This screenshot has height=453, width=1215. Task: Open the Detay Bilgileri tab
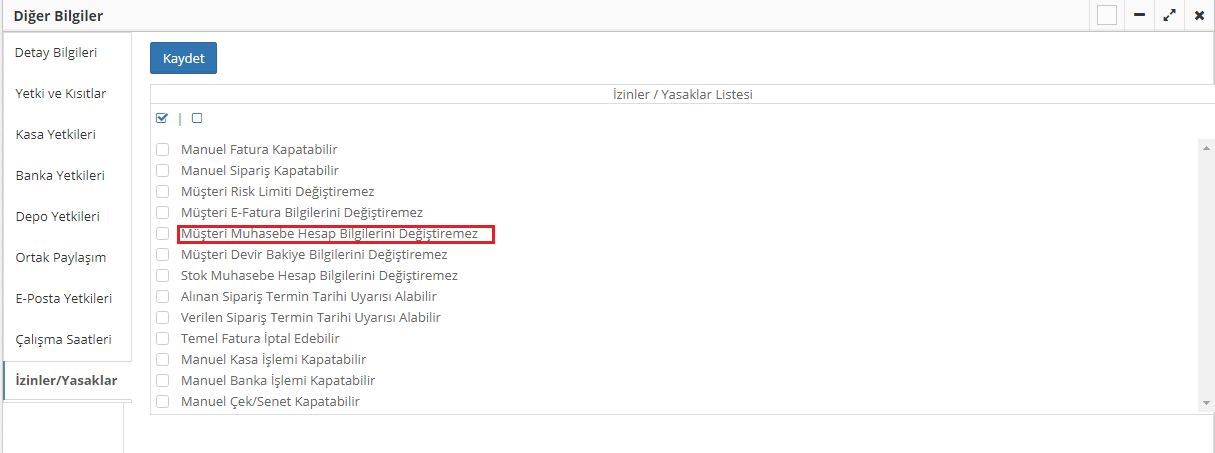pos(56,52)
